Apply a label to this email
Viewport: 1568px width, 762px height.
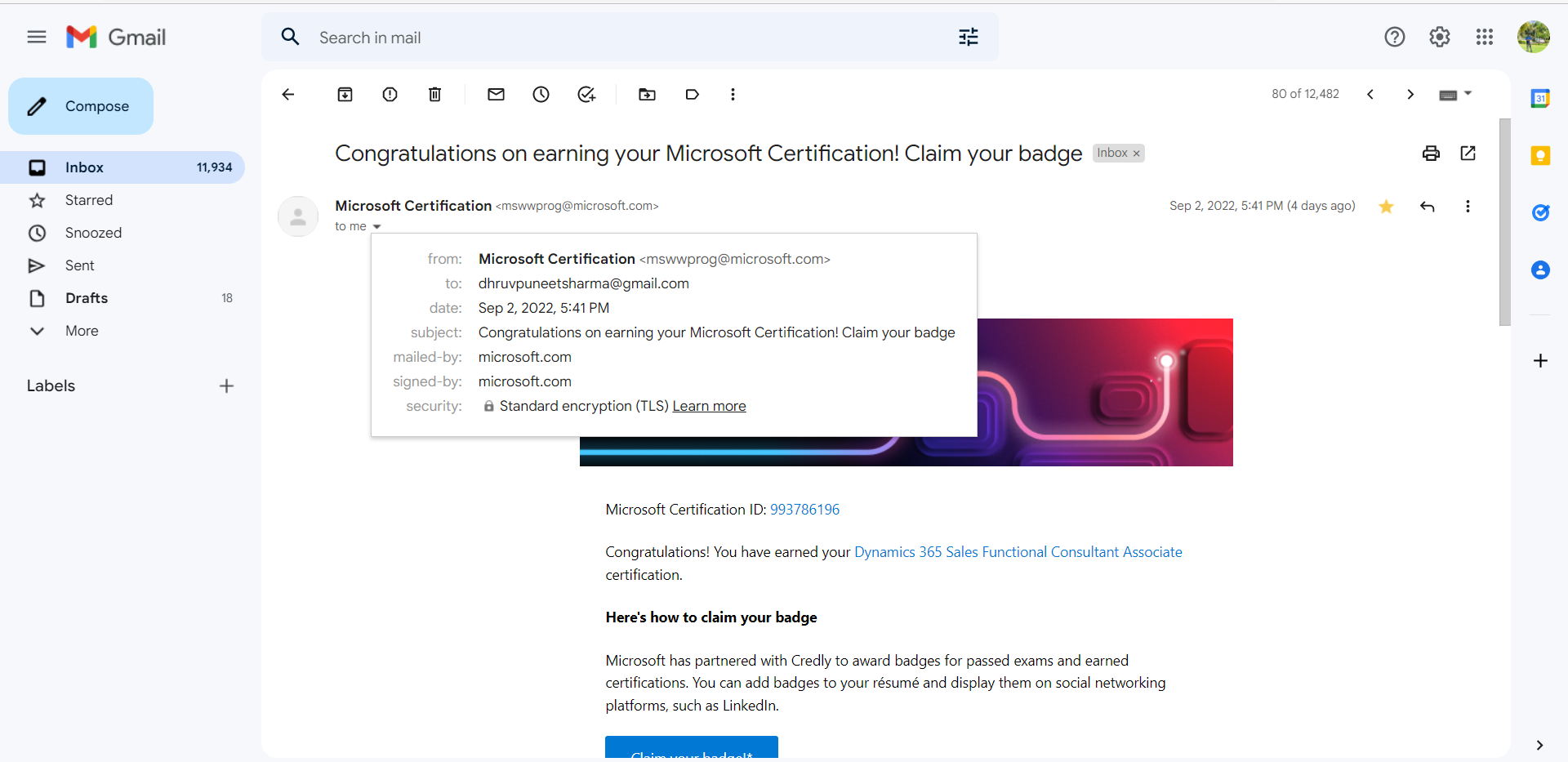click(693, 95)
